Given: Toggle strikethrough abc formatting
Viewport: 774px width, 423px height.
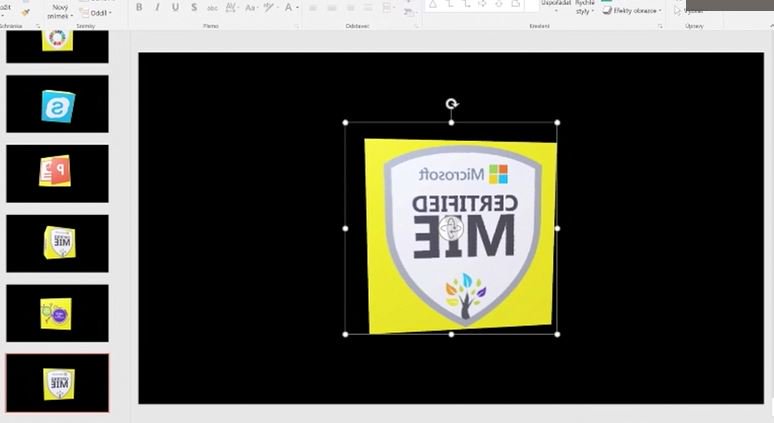Looking at the screenshot, I should (212, 8).
